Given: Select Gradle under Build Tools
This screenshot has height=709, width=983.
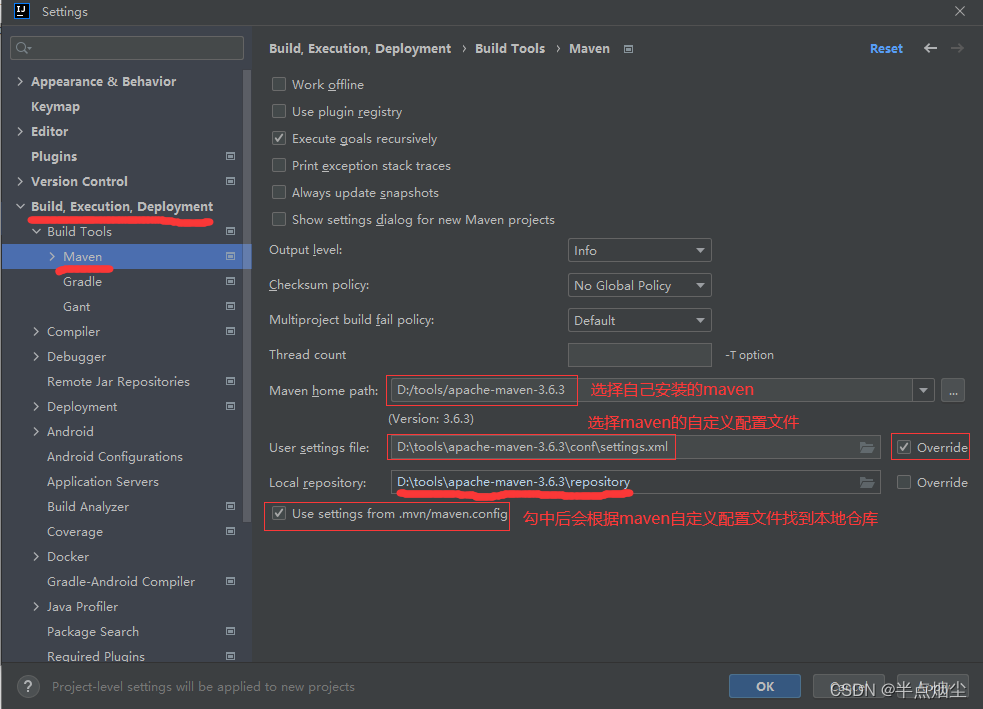Looking at the screenshot, I should [82, 281].
